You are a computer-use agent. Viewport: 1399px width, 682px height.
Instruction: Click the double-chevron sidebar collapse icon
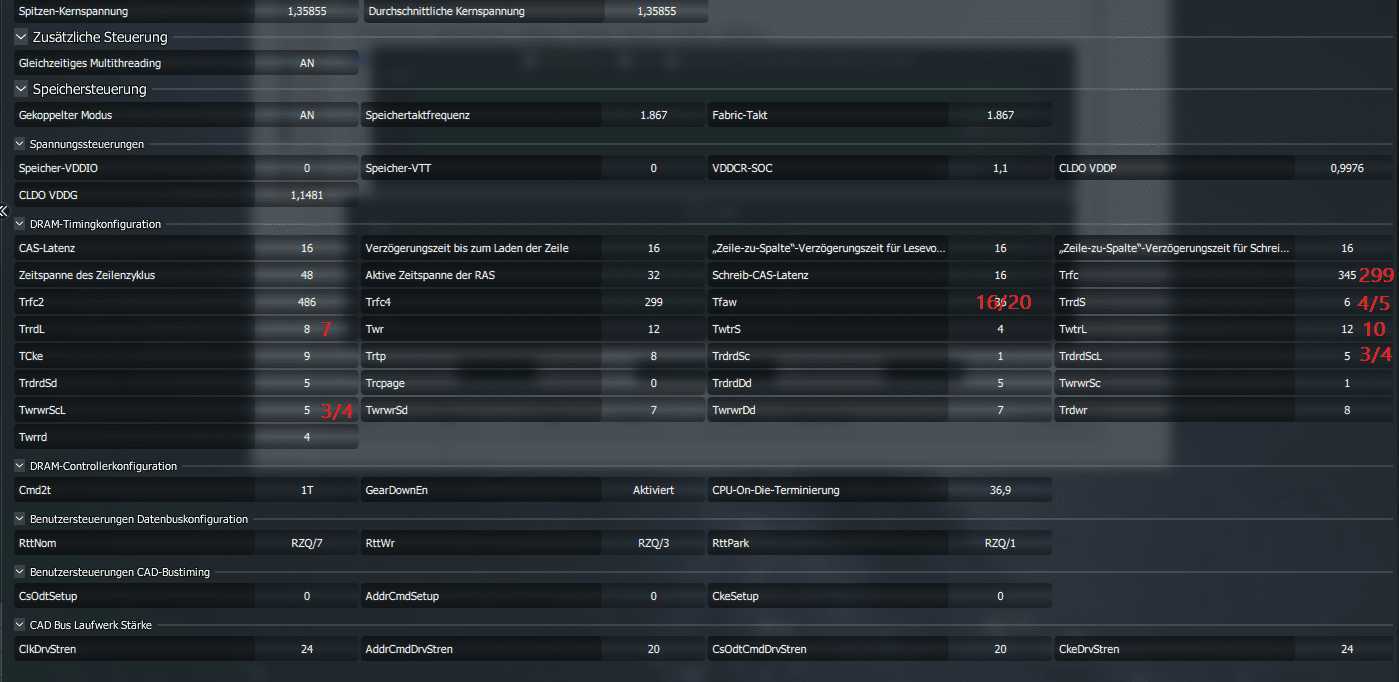tap(5, 211)
